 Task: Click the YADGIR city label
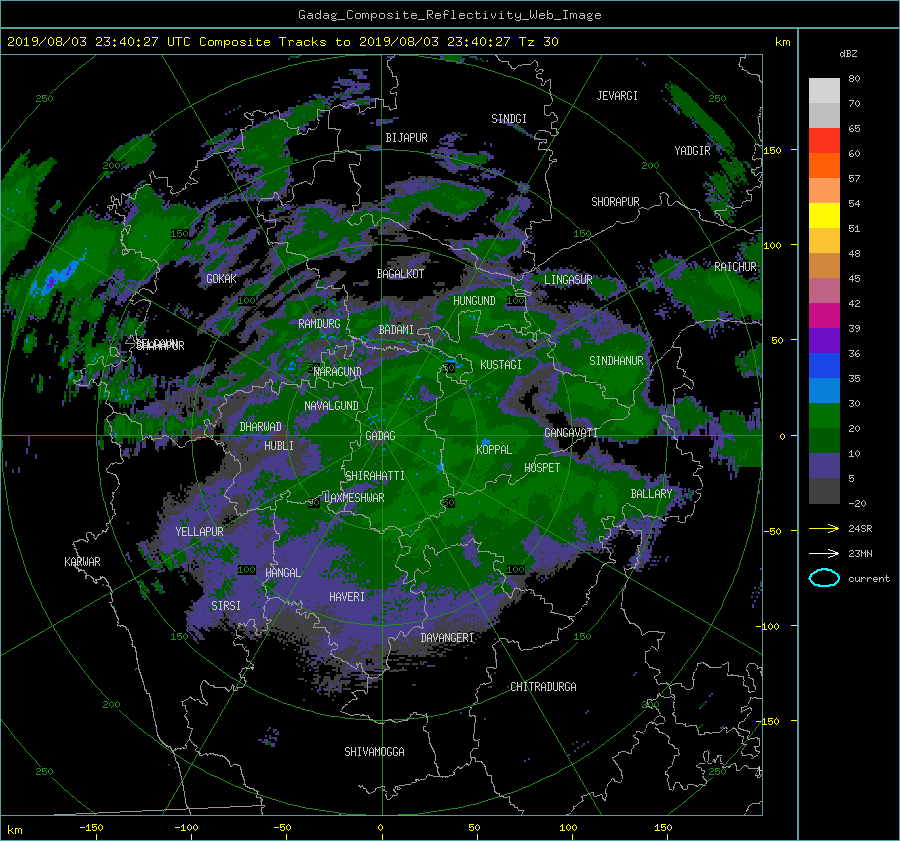pyautogui.click(x=692, y=151)
